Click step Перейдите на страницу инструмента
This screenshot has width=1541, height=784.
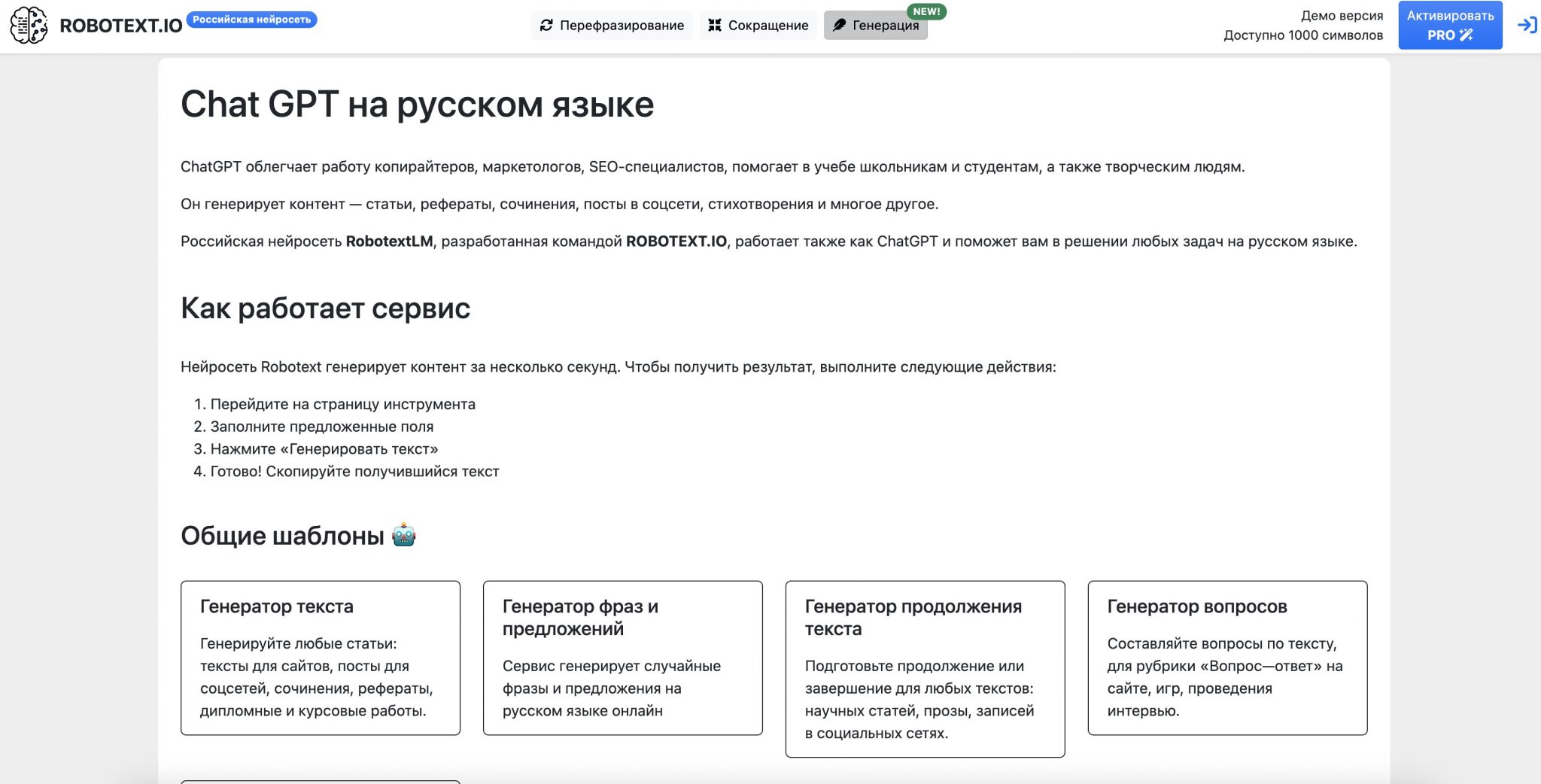(x=343, y=404)
